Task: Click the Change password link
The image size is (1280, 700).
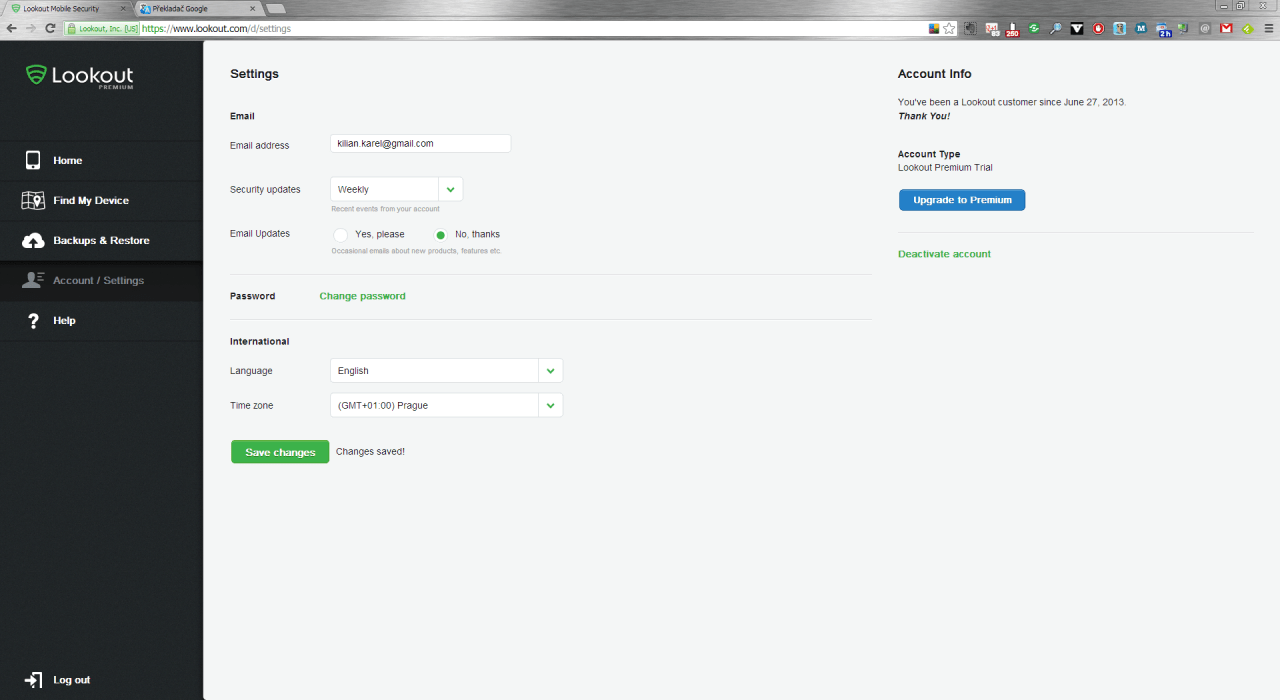Action: click(362, 296)
